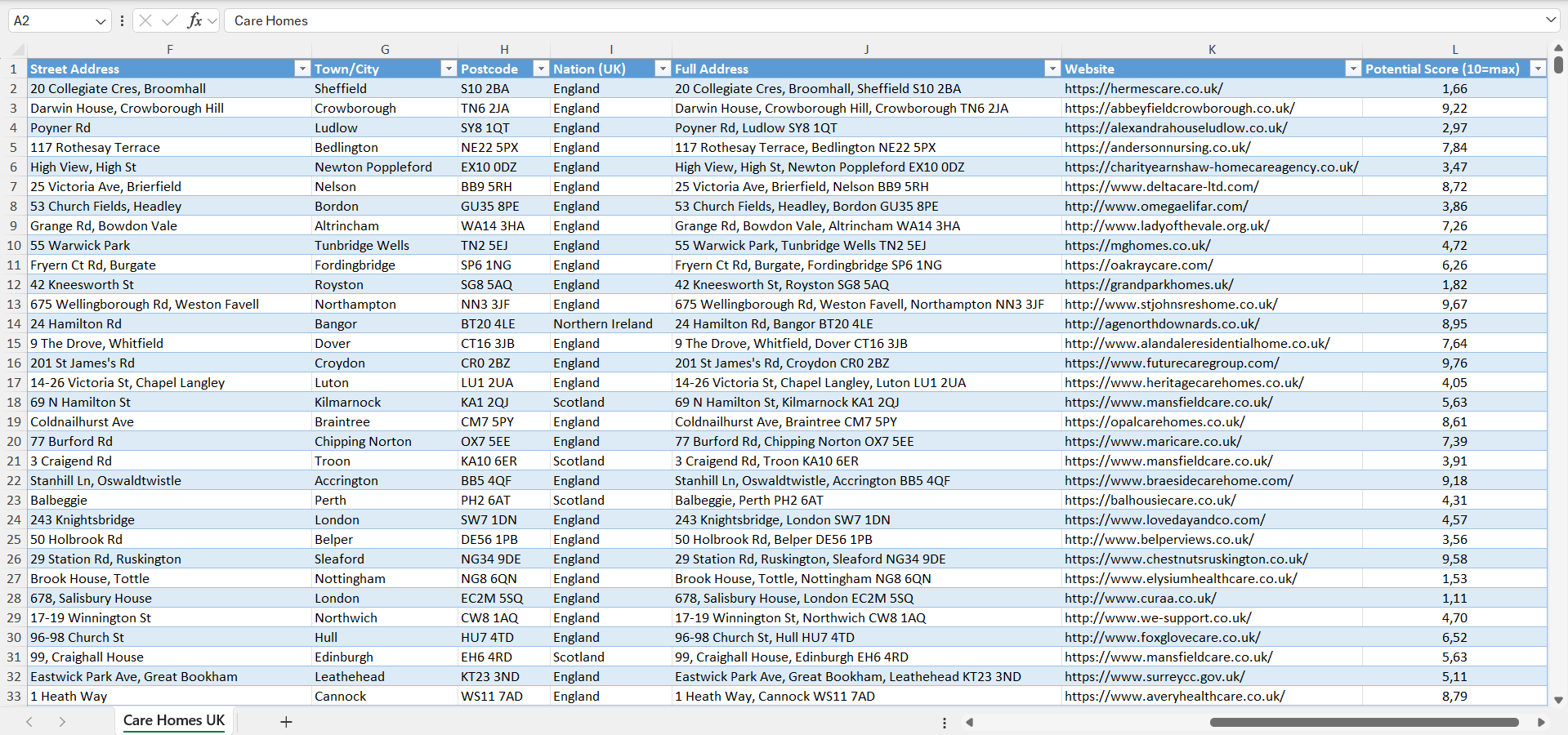This screenshot has width=1568, height=735.
Task: Open the www.surreycc.gov.uk link
Action: (1155, 676)
